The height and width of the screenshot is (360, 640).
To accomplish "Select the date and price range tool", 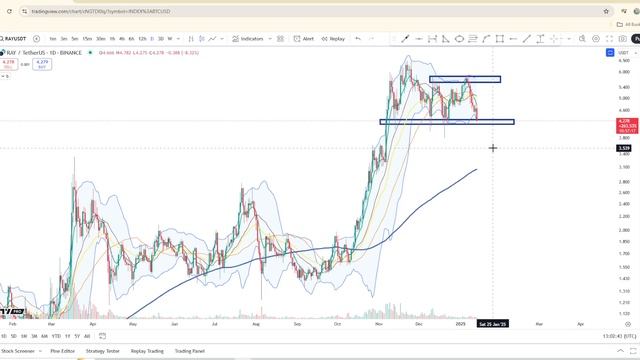I will pyautogui.click(x=432, y=39).
